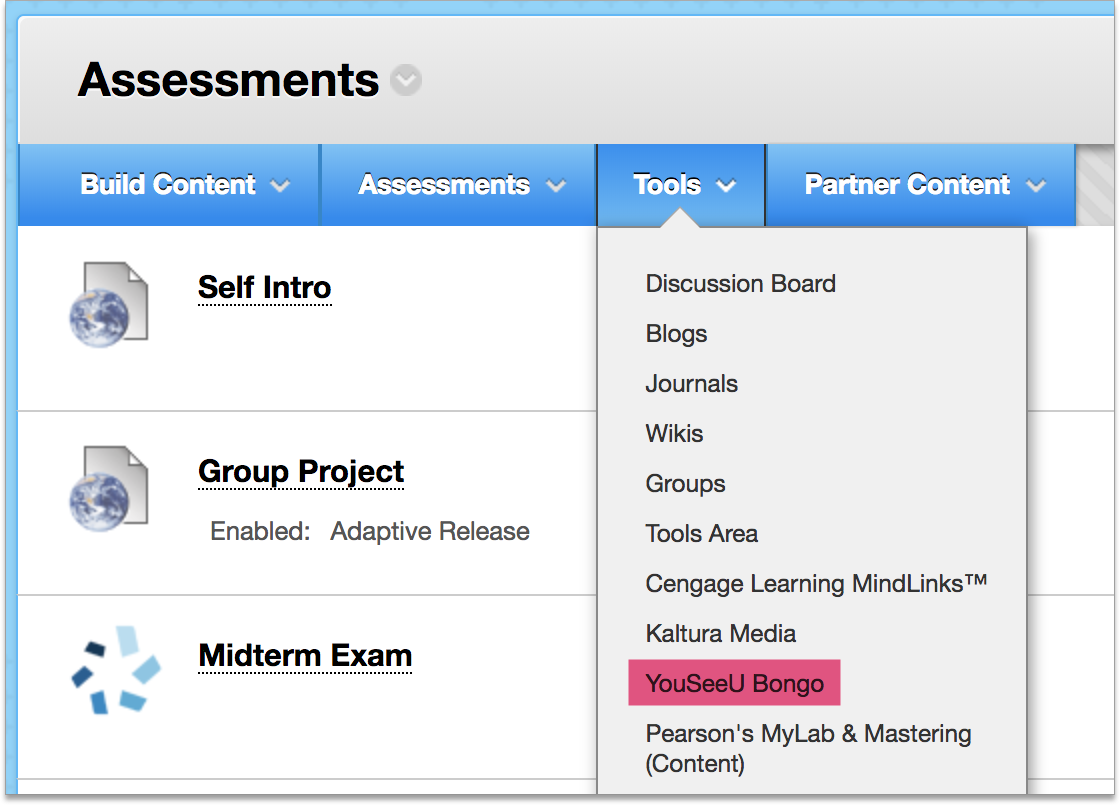The image size is (1120, 805).
Task: Open the Partner Content dropdown
Action: click(x=924, y=185)
